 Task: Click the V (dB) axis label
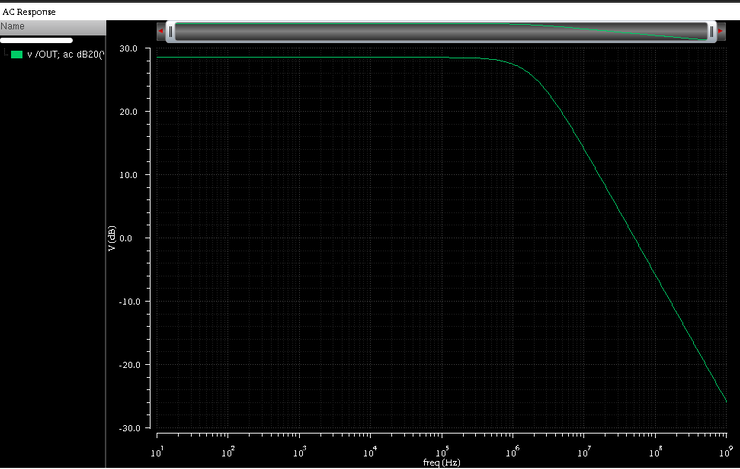[112, 238]
